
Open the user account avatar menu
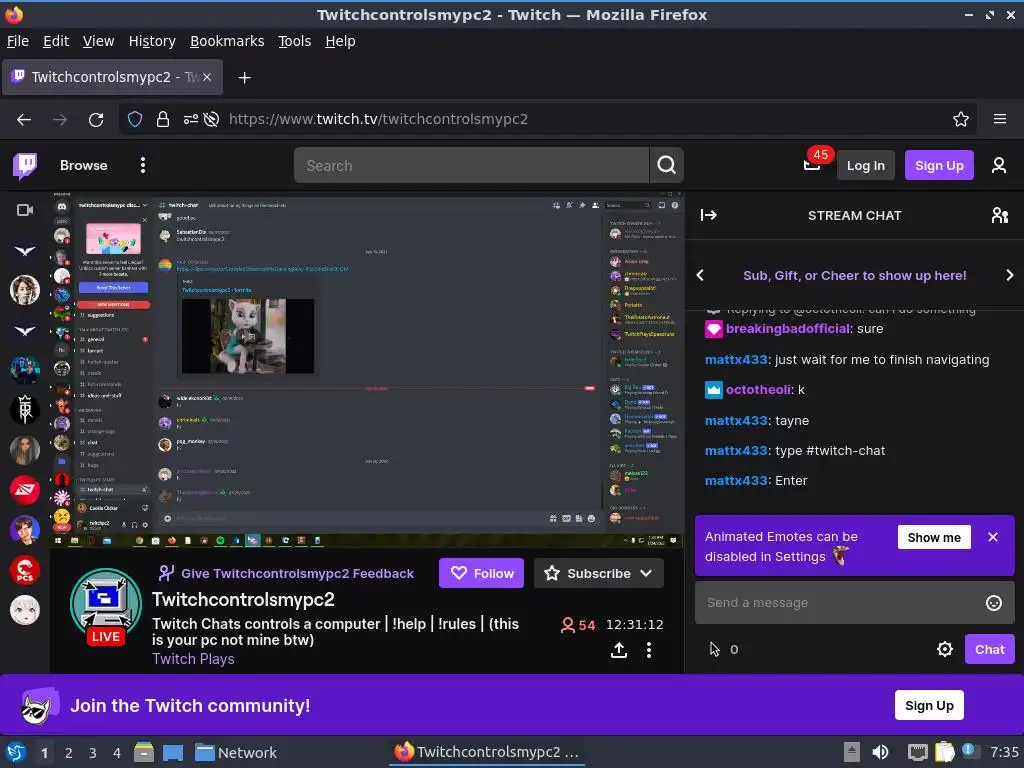[999, 165]
